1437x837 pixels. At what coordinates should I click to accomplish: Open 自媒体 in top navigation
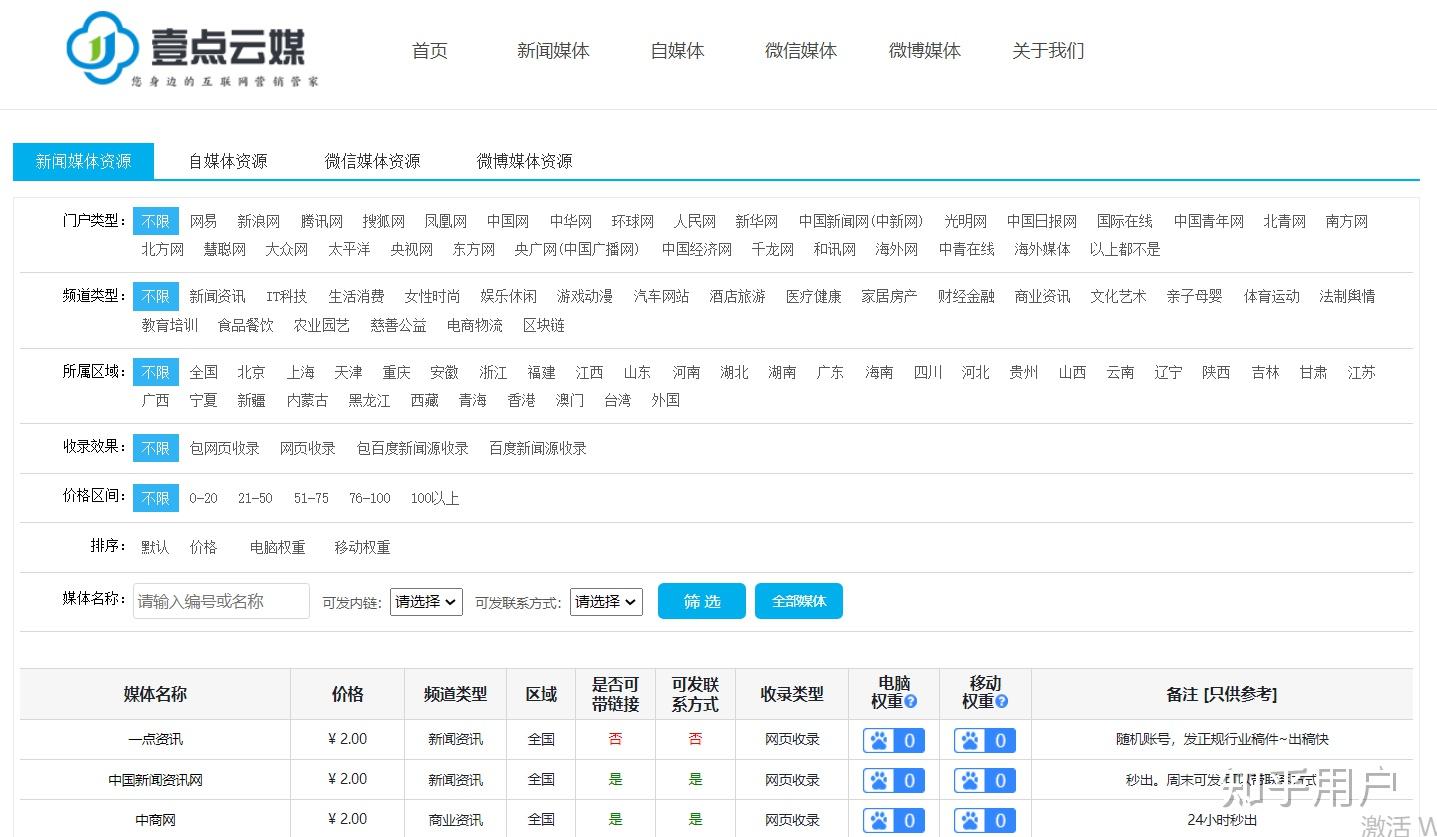tap(677, 51)
